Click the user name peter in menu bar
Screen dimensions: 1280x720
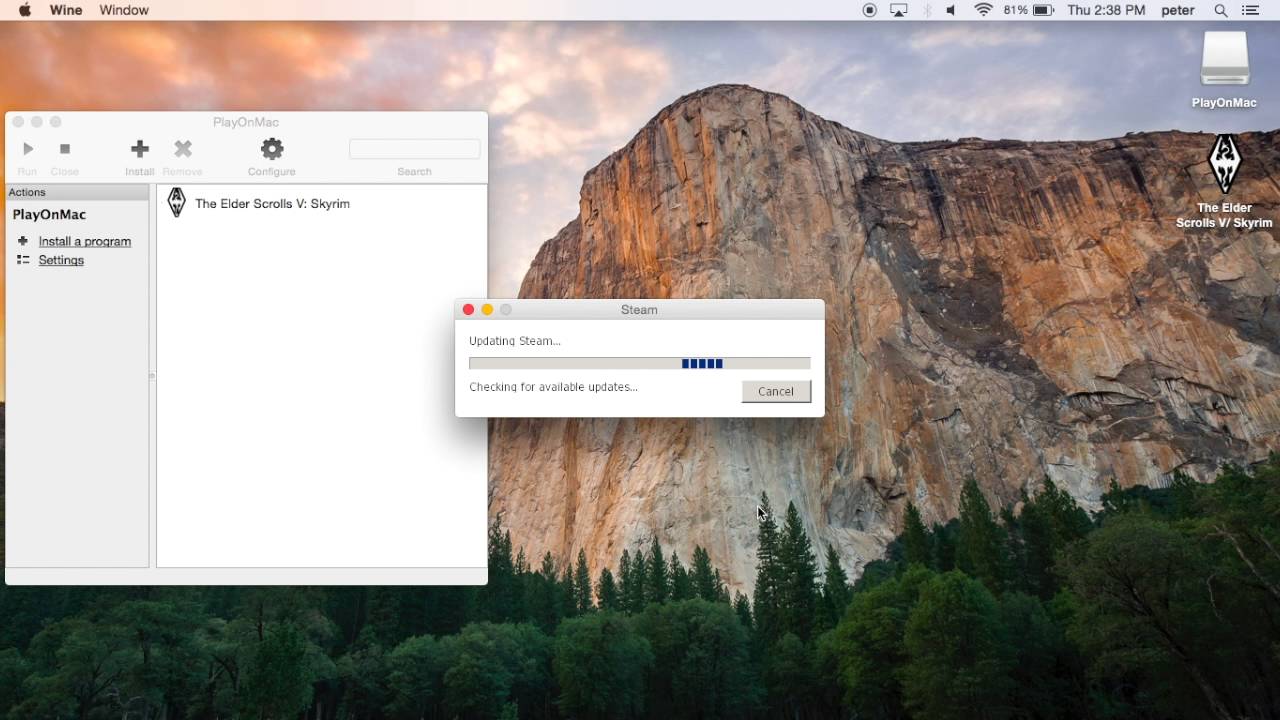[x=1179, y=10]
